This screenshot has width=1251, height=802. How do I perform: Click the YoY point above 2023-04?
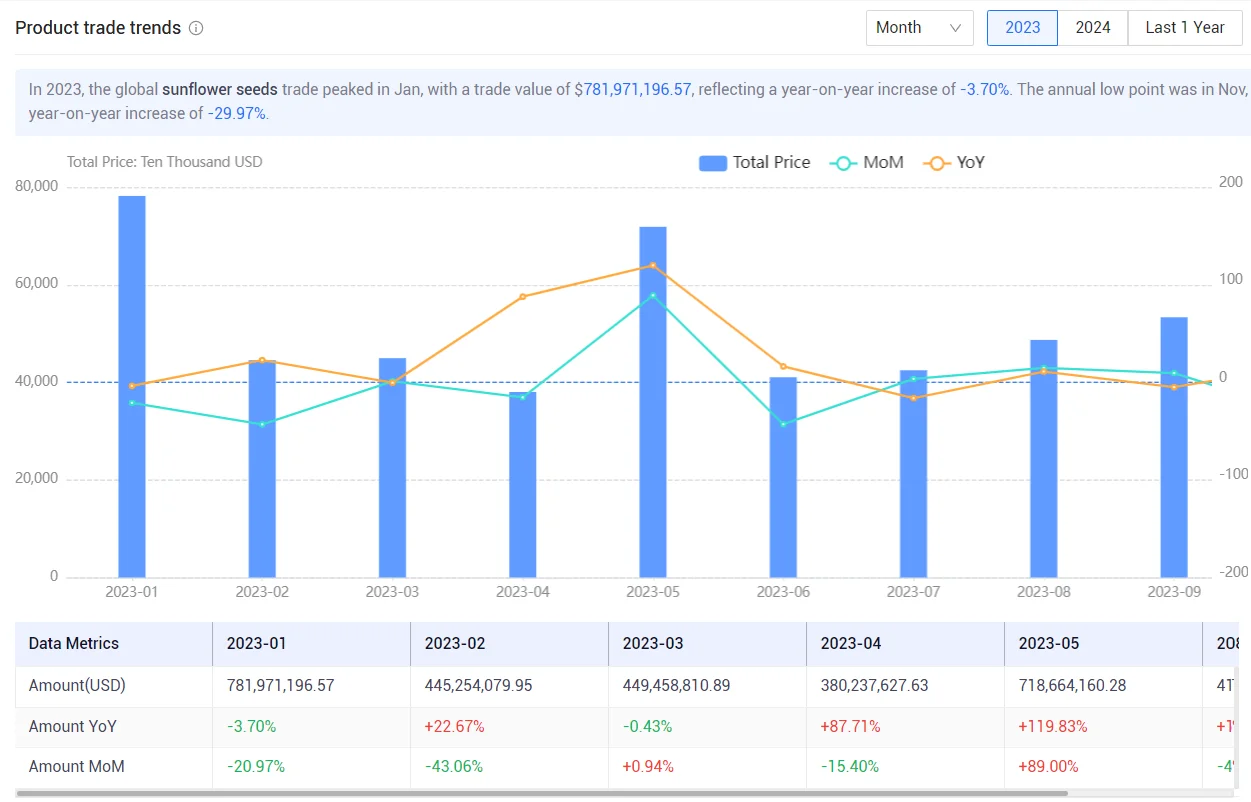(523, 297)
